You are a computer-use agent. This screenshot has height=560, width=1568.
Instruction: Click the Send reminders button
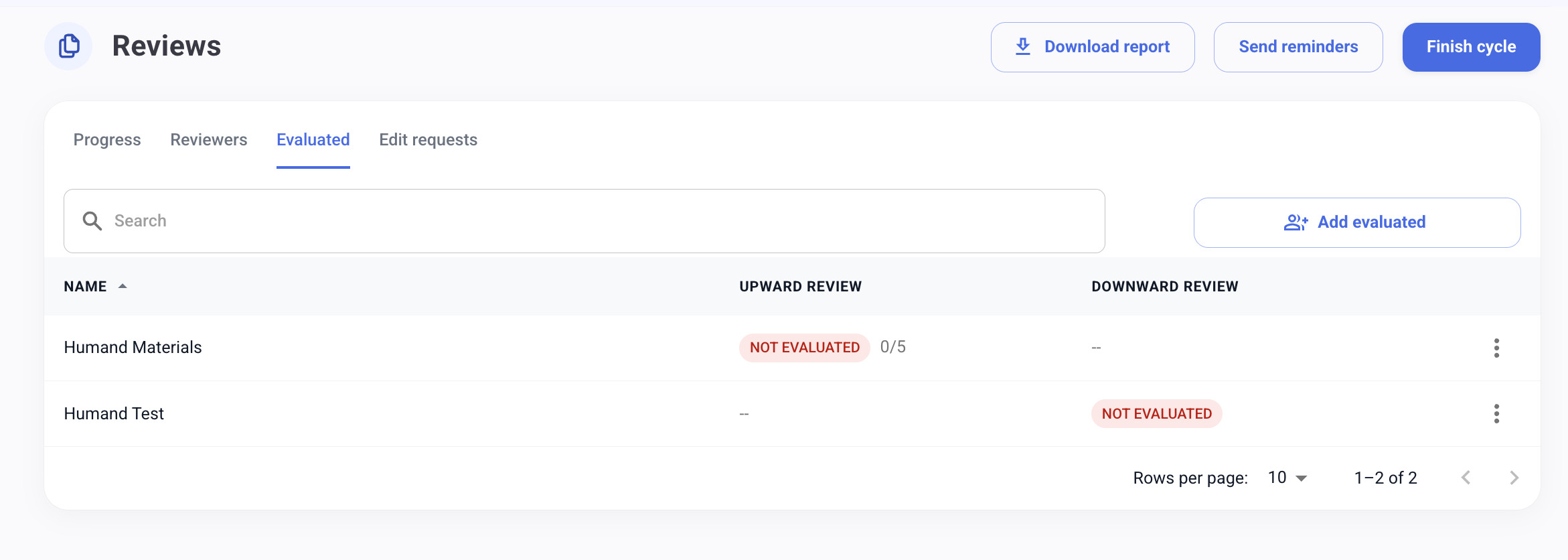[x=1298, y=47]
